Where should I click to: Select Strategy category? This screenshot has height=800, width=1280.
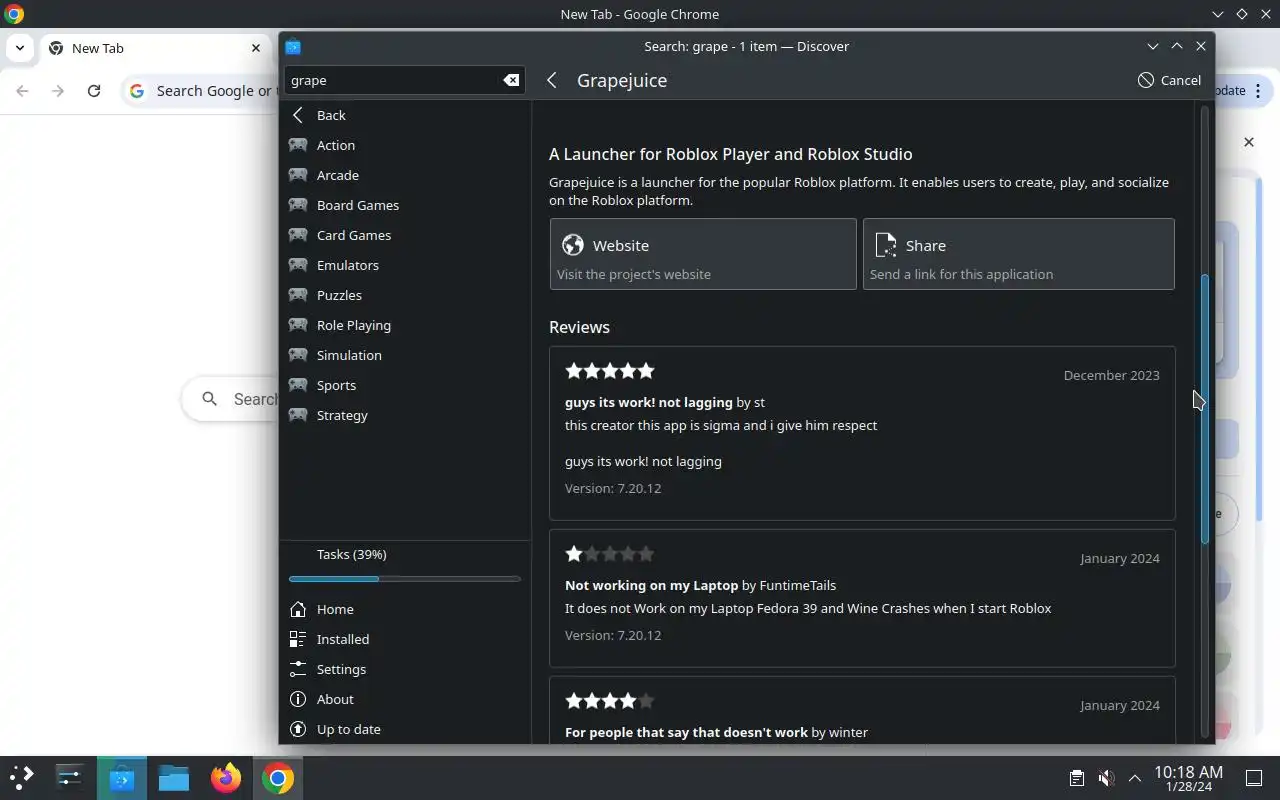coord(405,415)
